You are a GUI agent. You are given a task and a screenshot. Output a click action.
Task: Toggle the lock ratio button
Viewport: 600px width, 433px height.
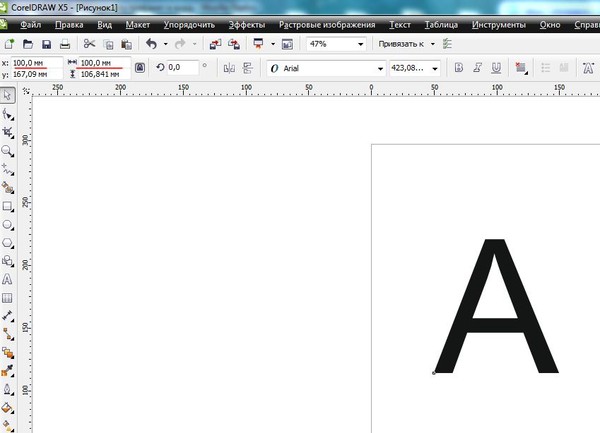point(140,68)
